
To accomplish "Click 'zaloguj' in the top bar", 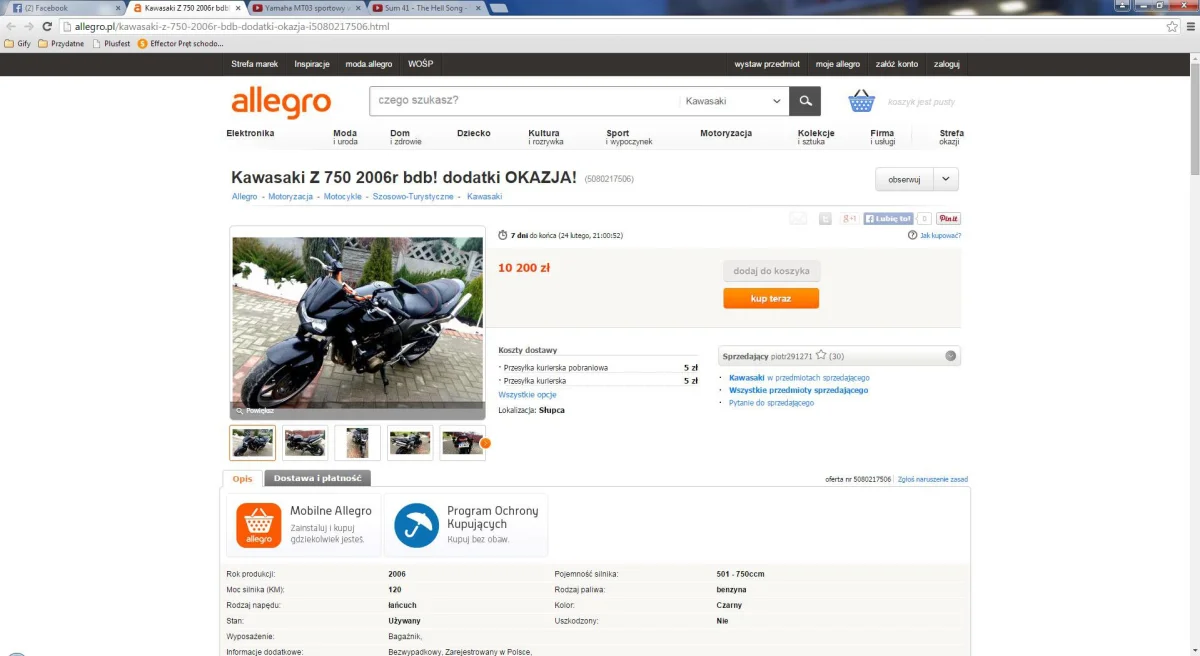I will [x=946, y=64].
